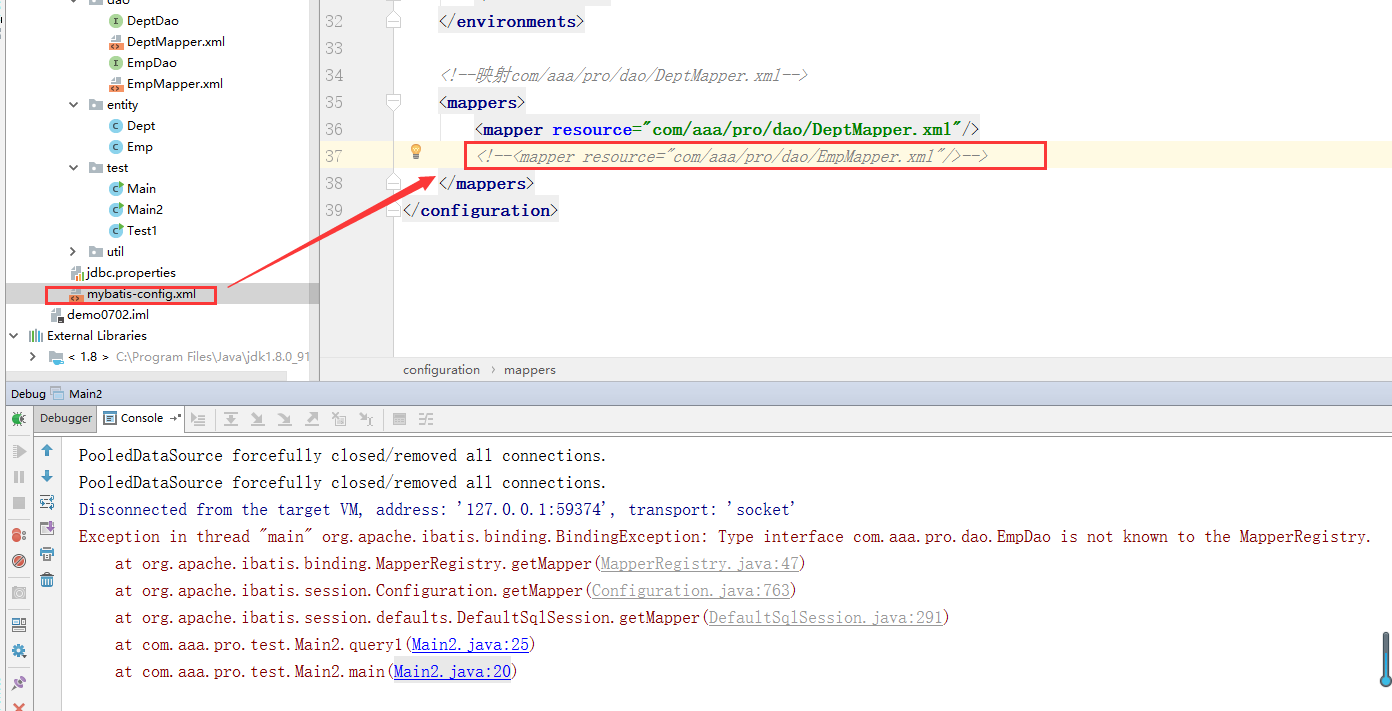The height and width of the screenshot is (711, 1392).
Task: Select Main2 class in test folder
Action: tap(144, 210)
